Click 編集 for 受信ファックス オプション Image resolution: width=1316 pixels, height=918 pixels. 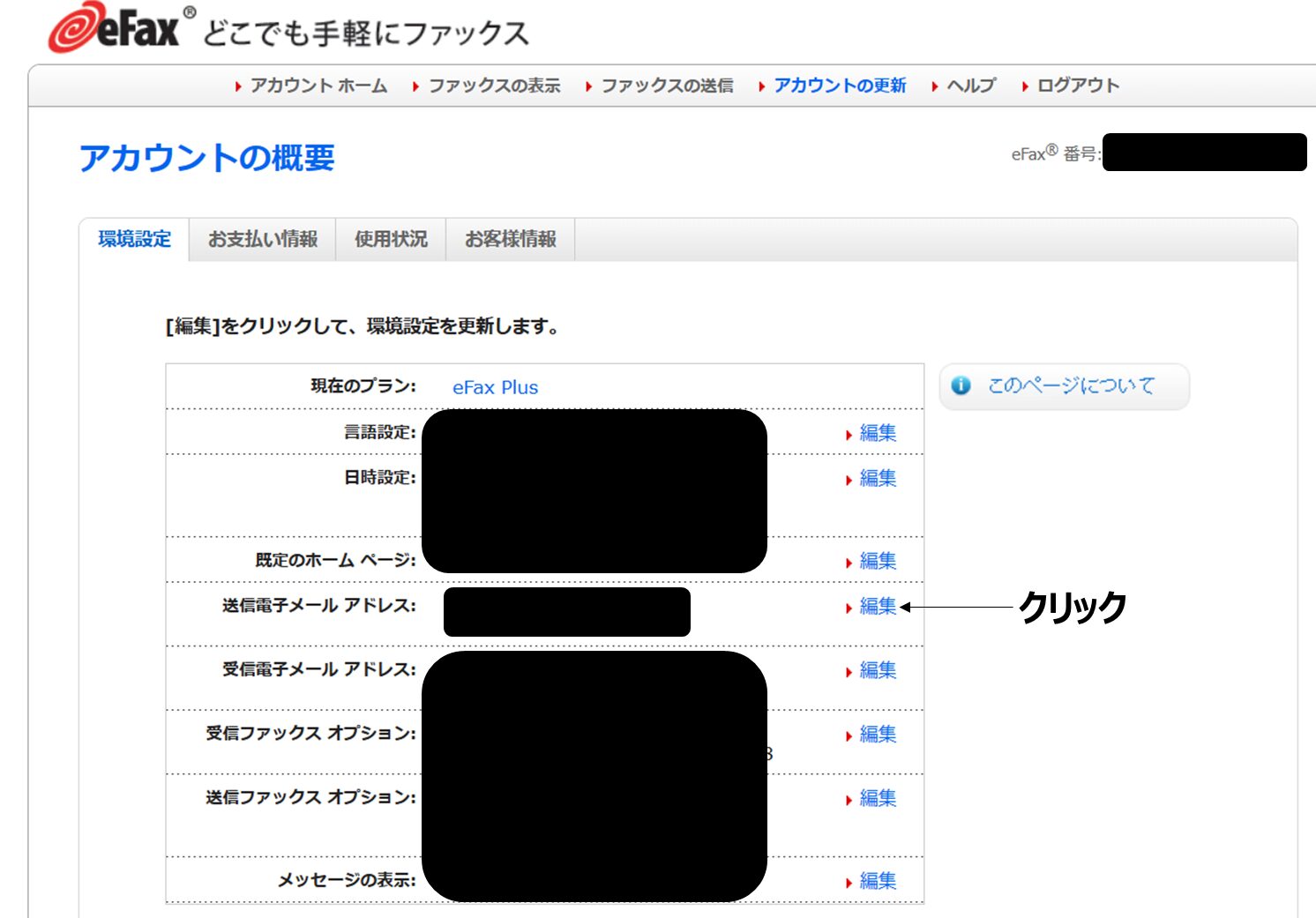pos(878,735)
